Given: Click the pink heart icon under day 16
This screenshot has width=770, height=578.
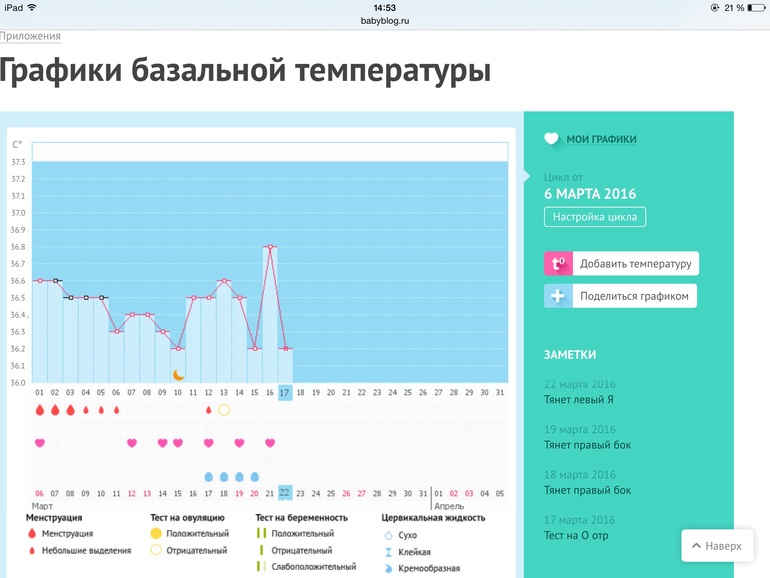Looking at the screenshot, I should click(270, 443).
